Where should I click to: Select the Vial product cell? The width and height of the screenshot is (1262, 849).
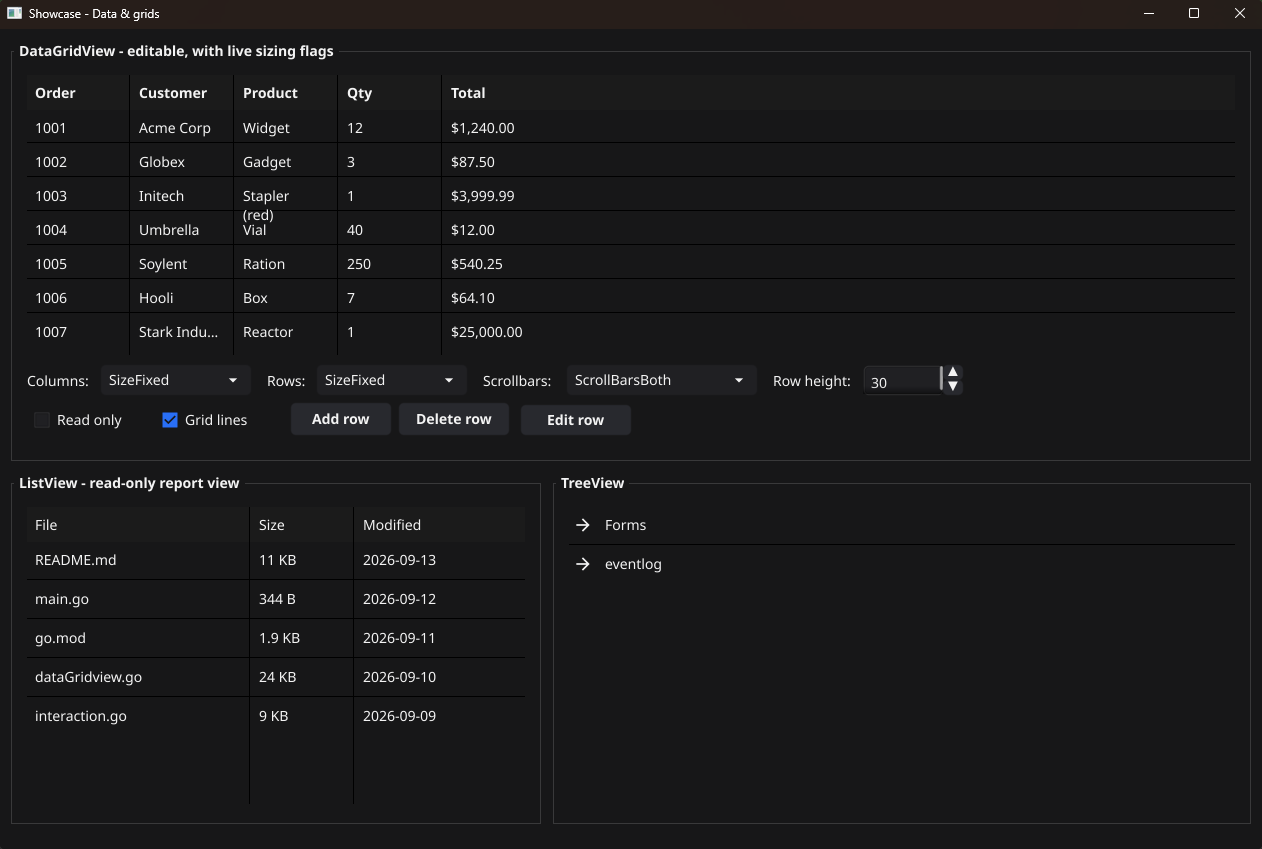(x=286, y=230)
